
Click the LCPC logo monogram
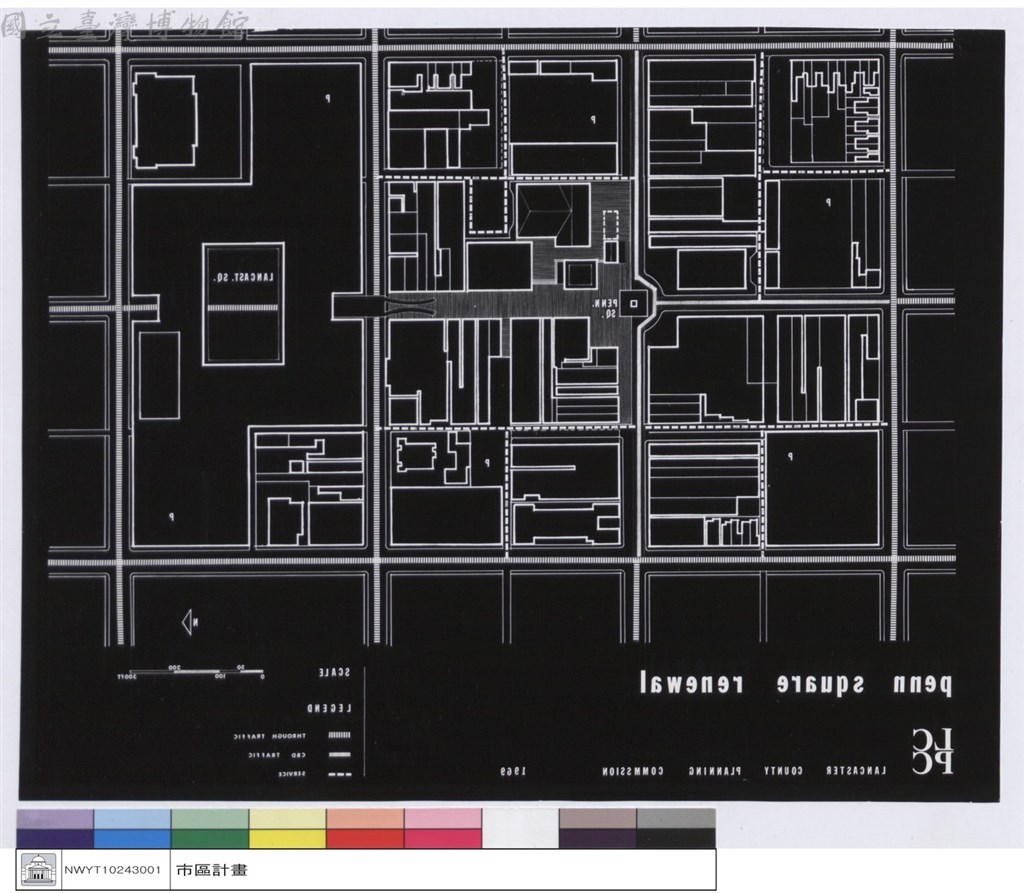pyautogui.click(x=933, y=751)
